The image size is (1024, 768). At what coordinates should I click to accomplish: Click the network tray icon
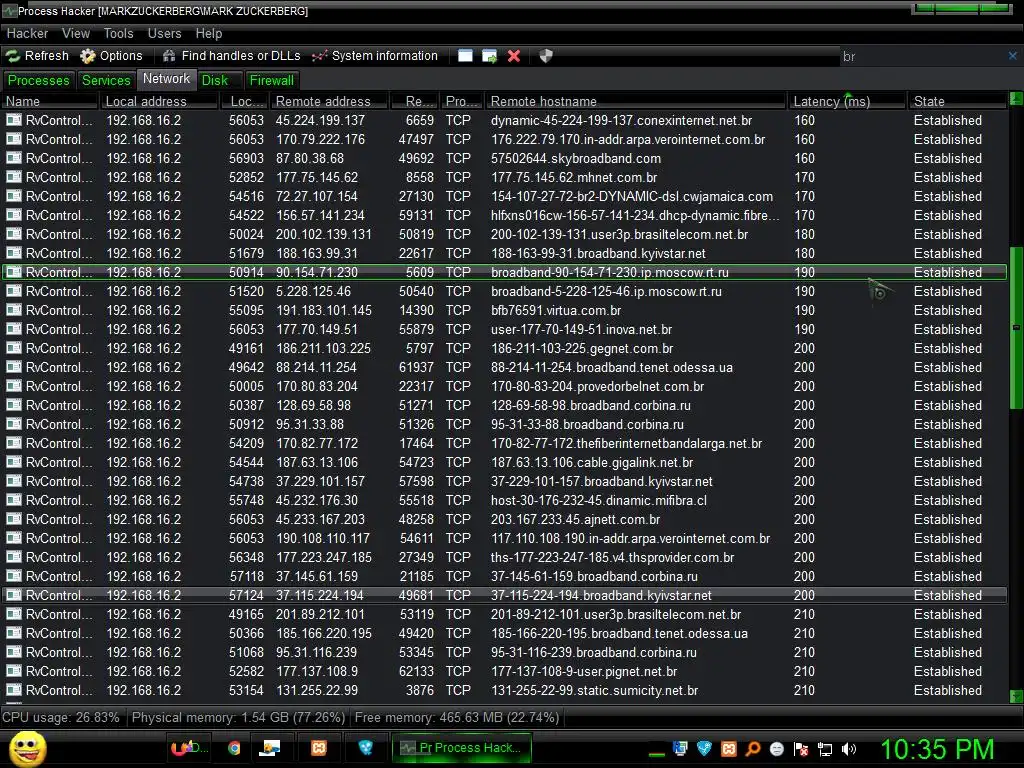coord(825,748)
